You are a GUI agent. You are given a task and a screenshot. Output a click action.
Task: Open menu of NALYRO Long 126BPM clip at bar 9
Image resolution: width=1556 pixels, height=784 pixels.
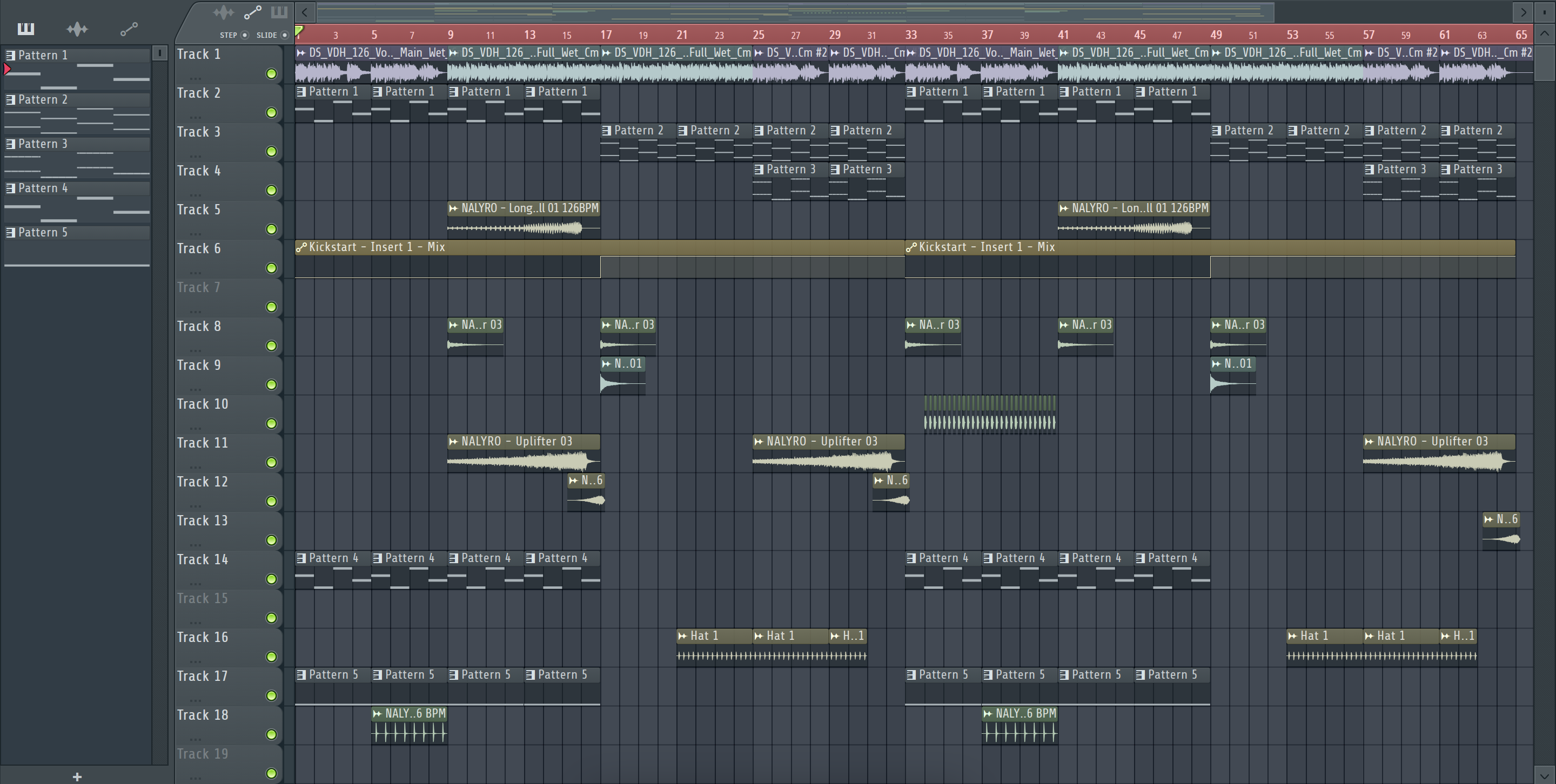pyautogui.click(x=453, y=208)
